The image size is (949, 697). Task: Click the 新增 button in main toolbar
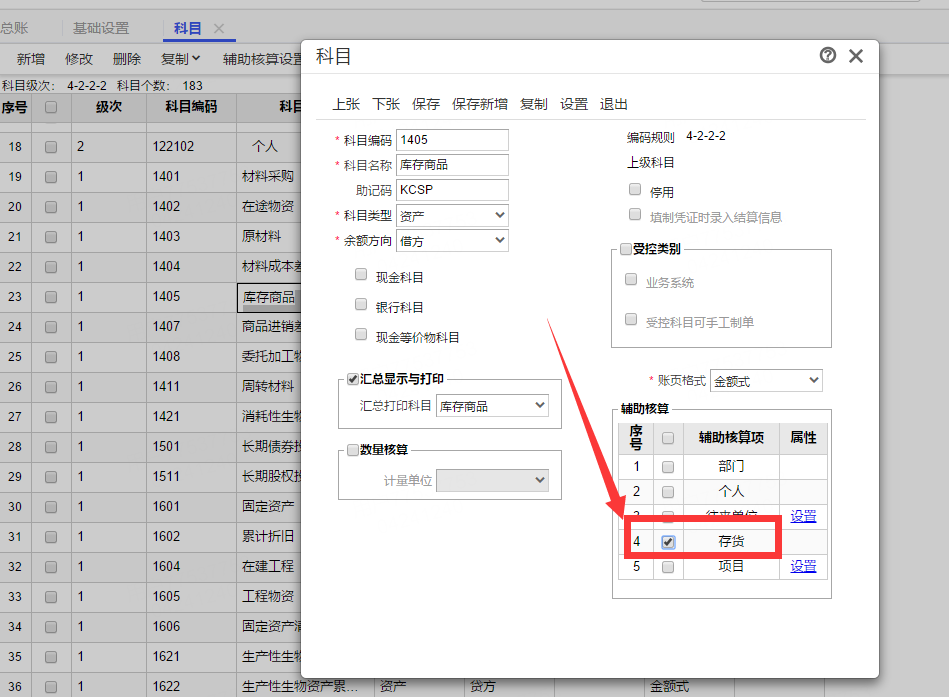point(31,59)
